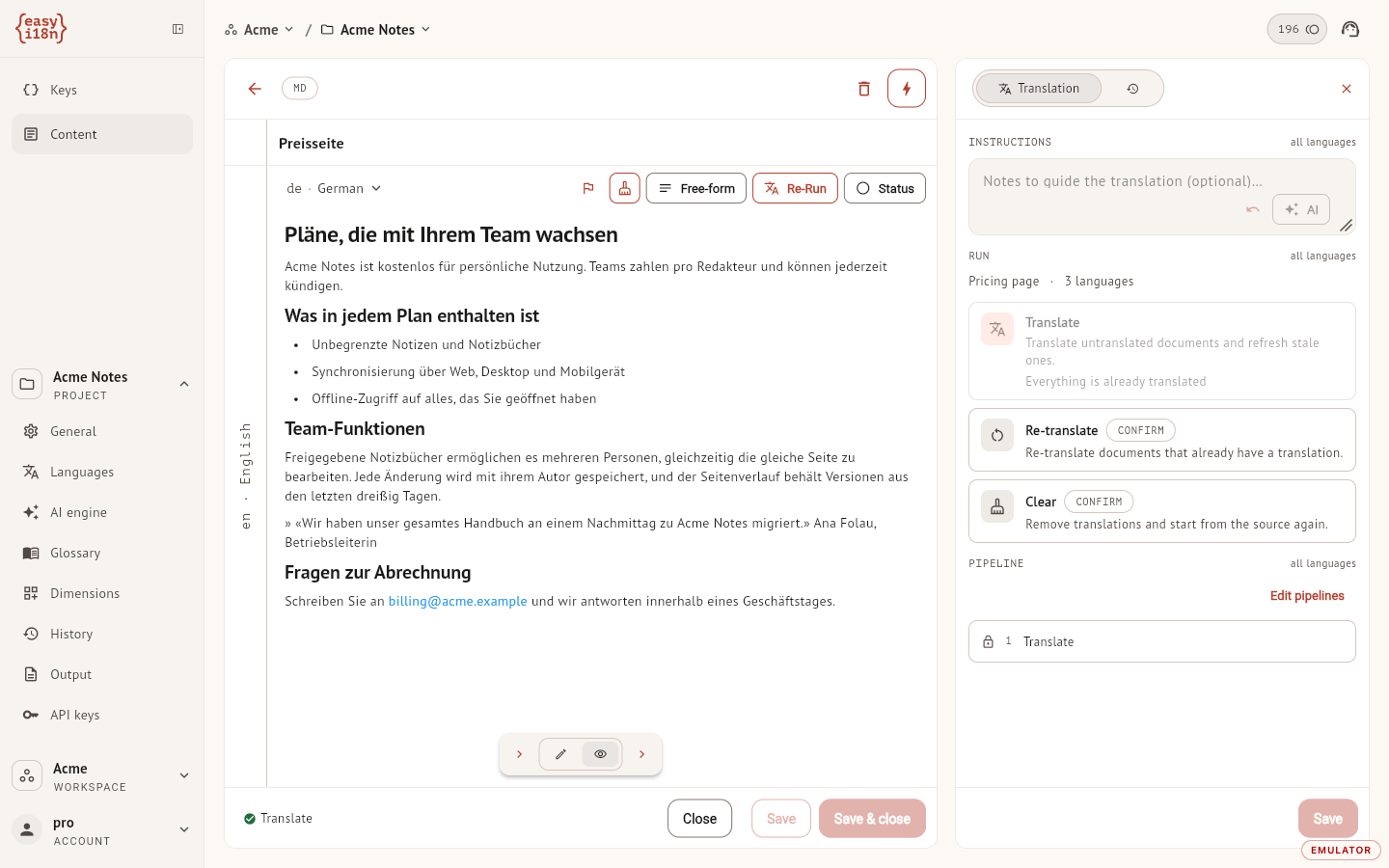The height and width of the screenshot is (868, 1389).
Task: Open the support headset icon
Action: click(1350, 29)
